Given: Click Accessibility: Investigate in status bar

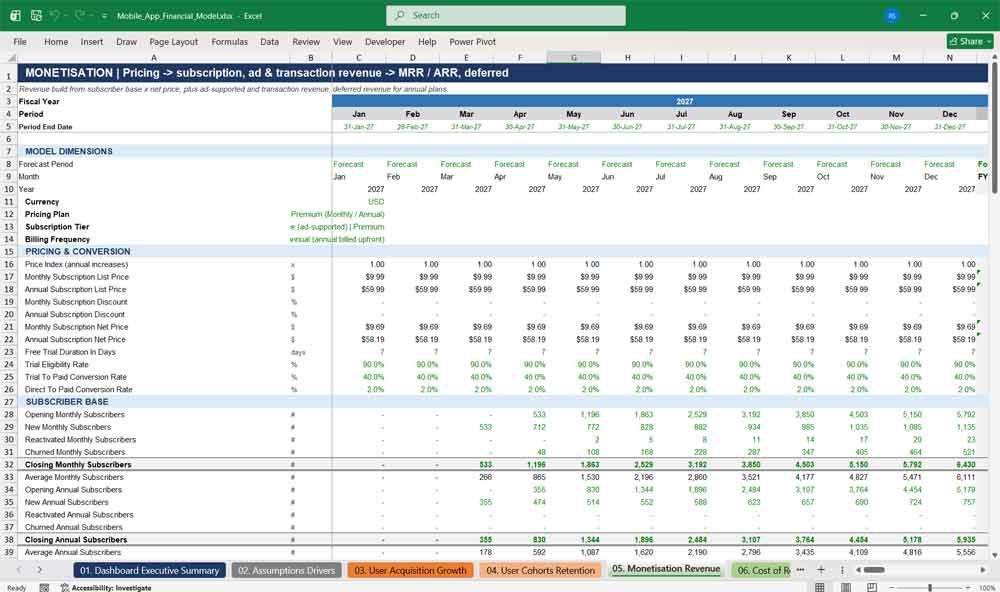Looking at the screenshot, I should [x=106, y=588].
